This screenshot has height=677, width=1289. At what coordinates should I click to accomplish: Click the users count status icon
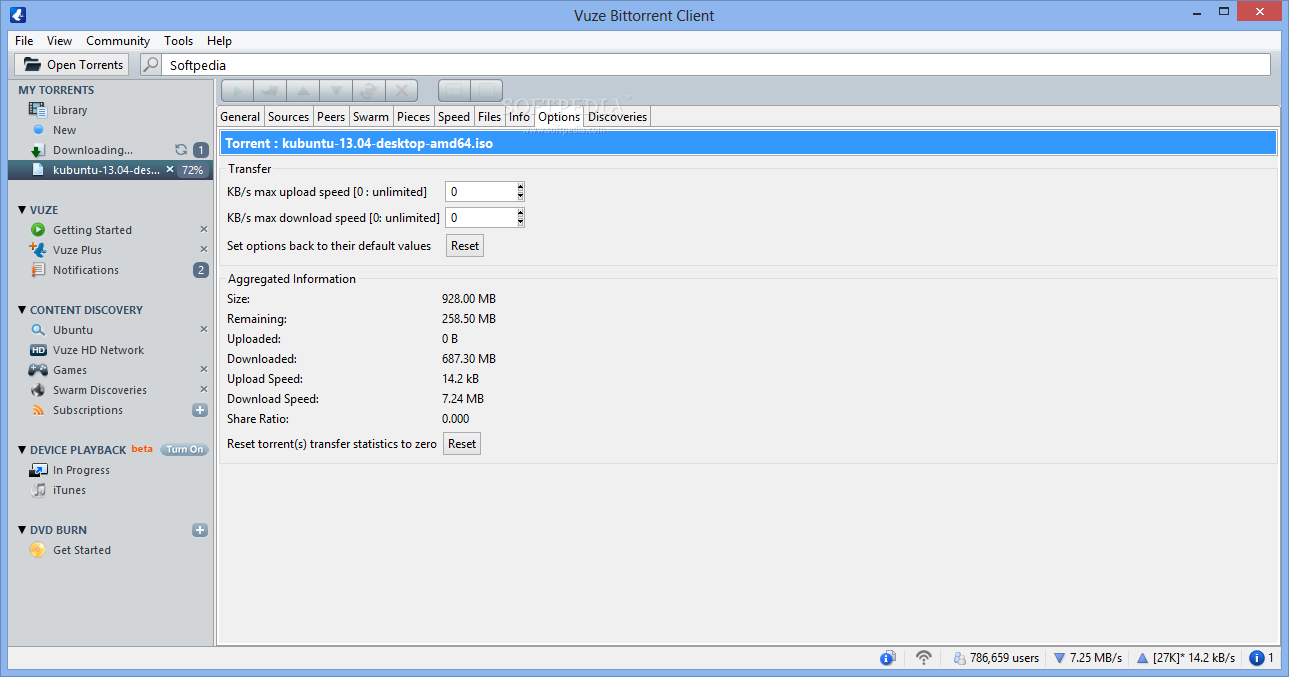coord(960,658)
